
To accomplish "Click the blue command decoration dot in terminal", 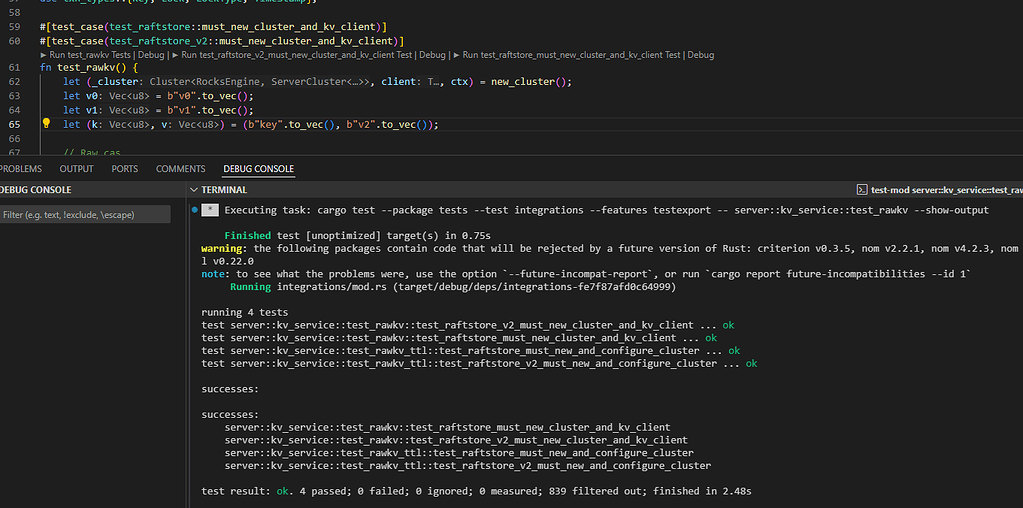I will click(194, 210).
